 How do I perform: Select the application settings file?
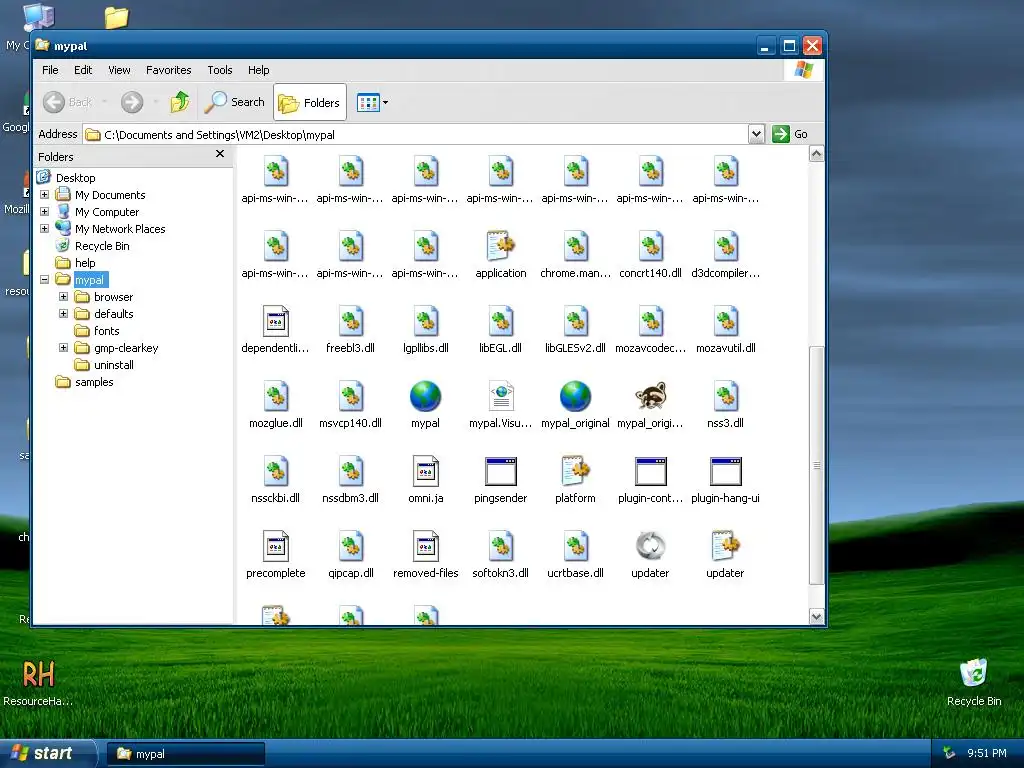(x=500, y=246)
